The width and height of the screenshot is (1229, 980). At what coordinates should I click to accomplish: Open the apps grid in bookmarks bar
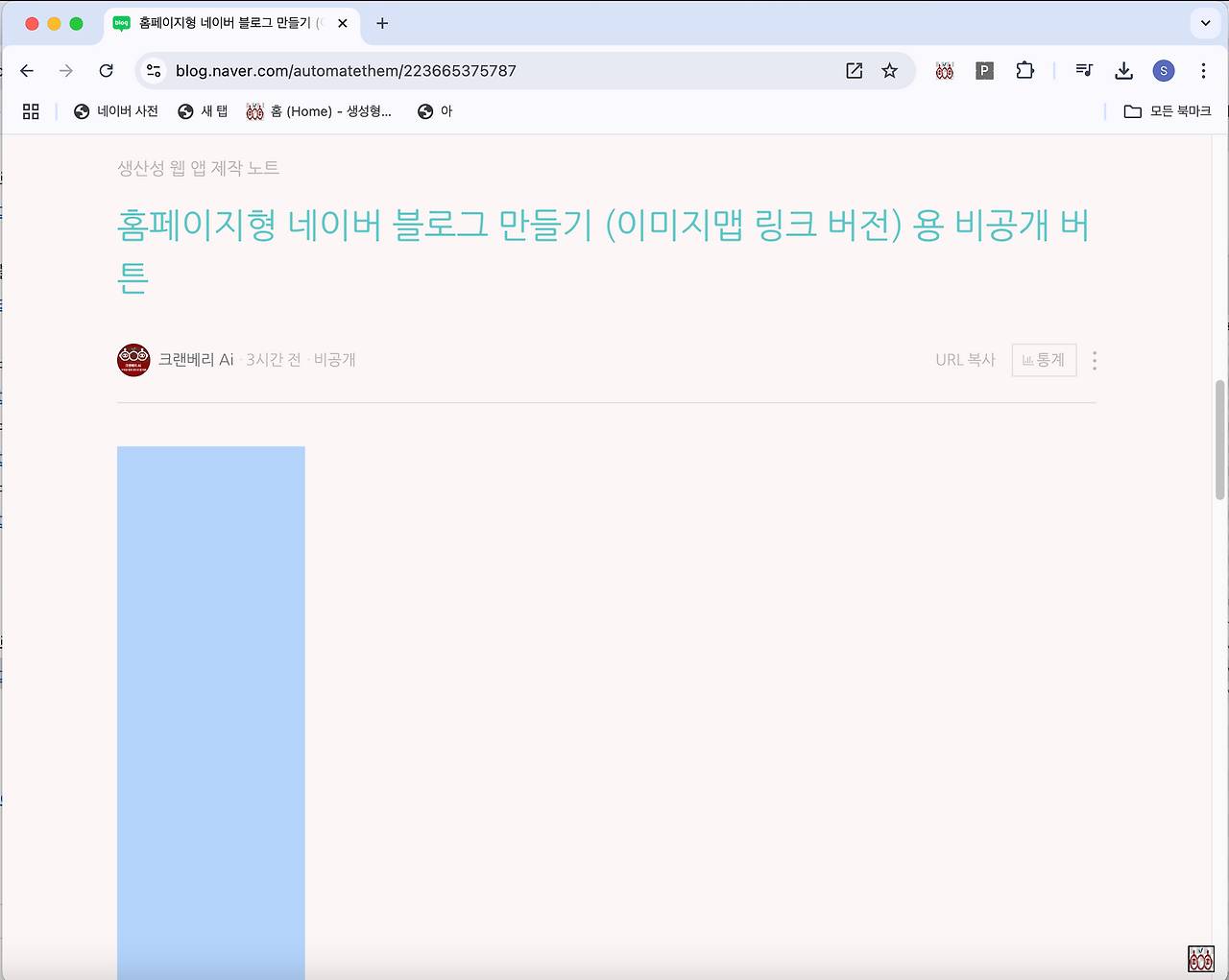click(31, 111)
